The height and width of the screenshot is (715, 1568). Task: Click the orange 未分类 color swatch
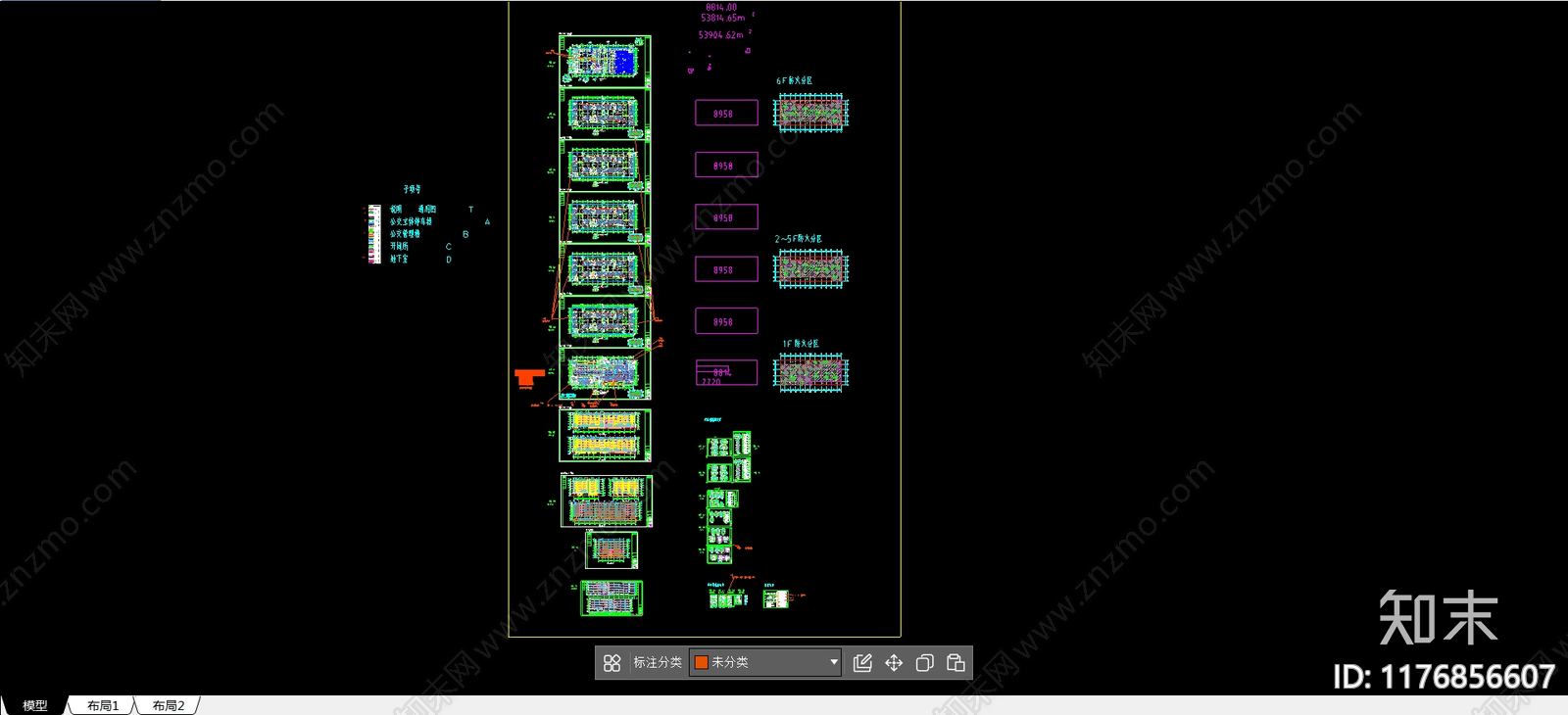[x=702, y=663]
